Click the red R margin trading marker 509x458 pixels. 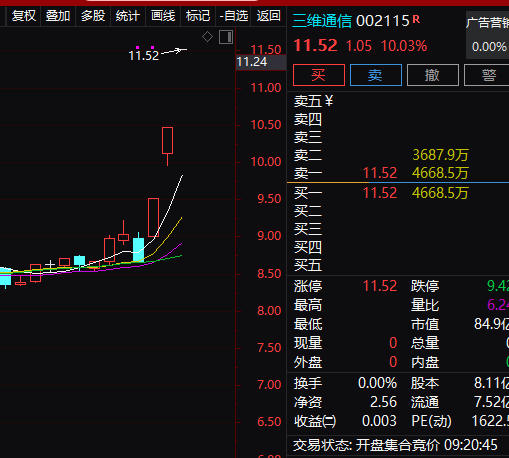pos(416,19)
